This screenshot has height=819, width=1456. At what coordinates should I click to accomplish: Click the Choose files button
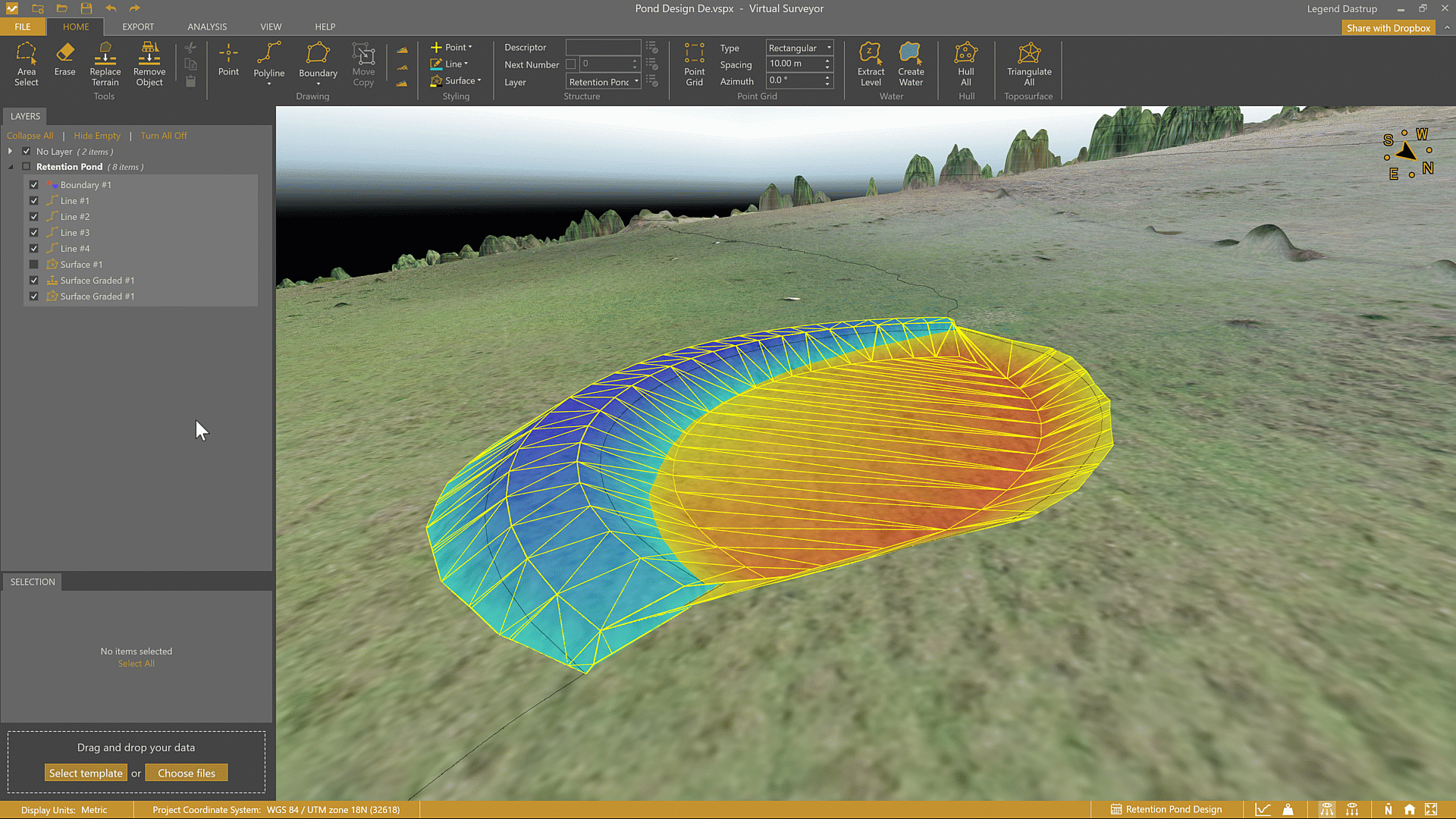[x=186, y=773]
